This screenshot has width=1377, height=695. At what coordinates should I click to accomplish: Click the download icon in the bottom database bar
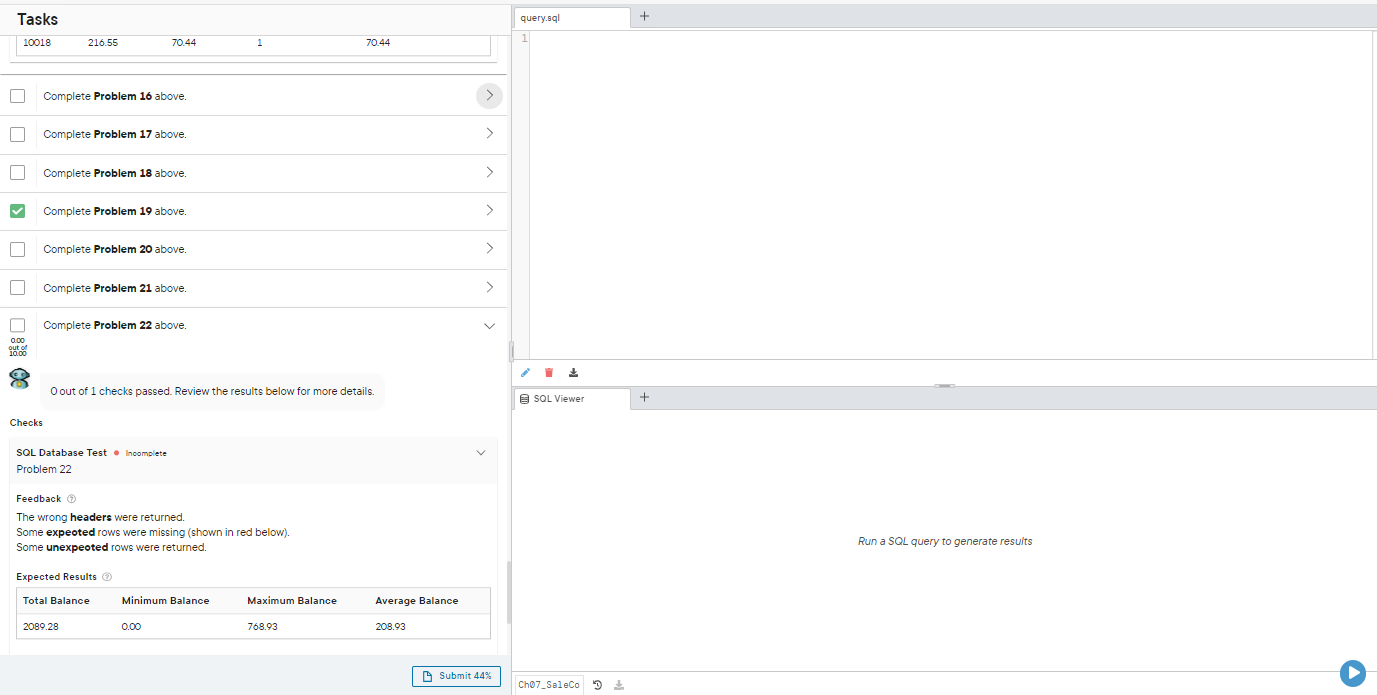click(619, 685)
